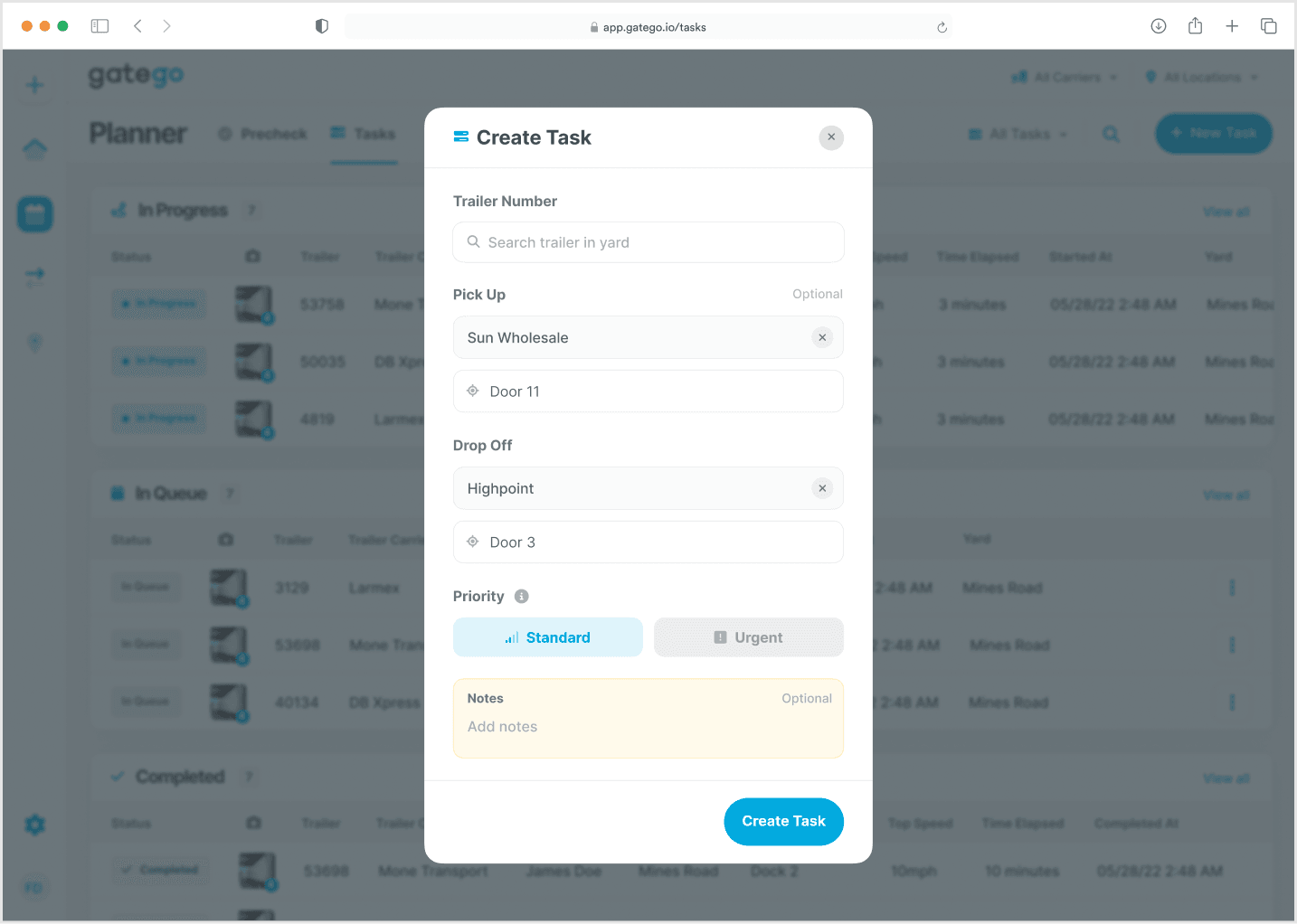
Task: Open row menu for trailer 3129
Action: point(1232,588)
